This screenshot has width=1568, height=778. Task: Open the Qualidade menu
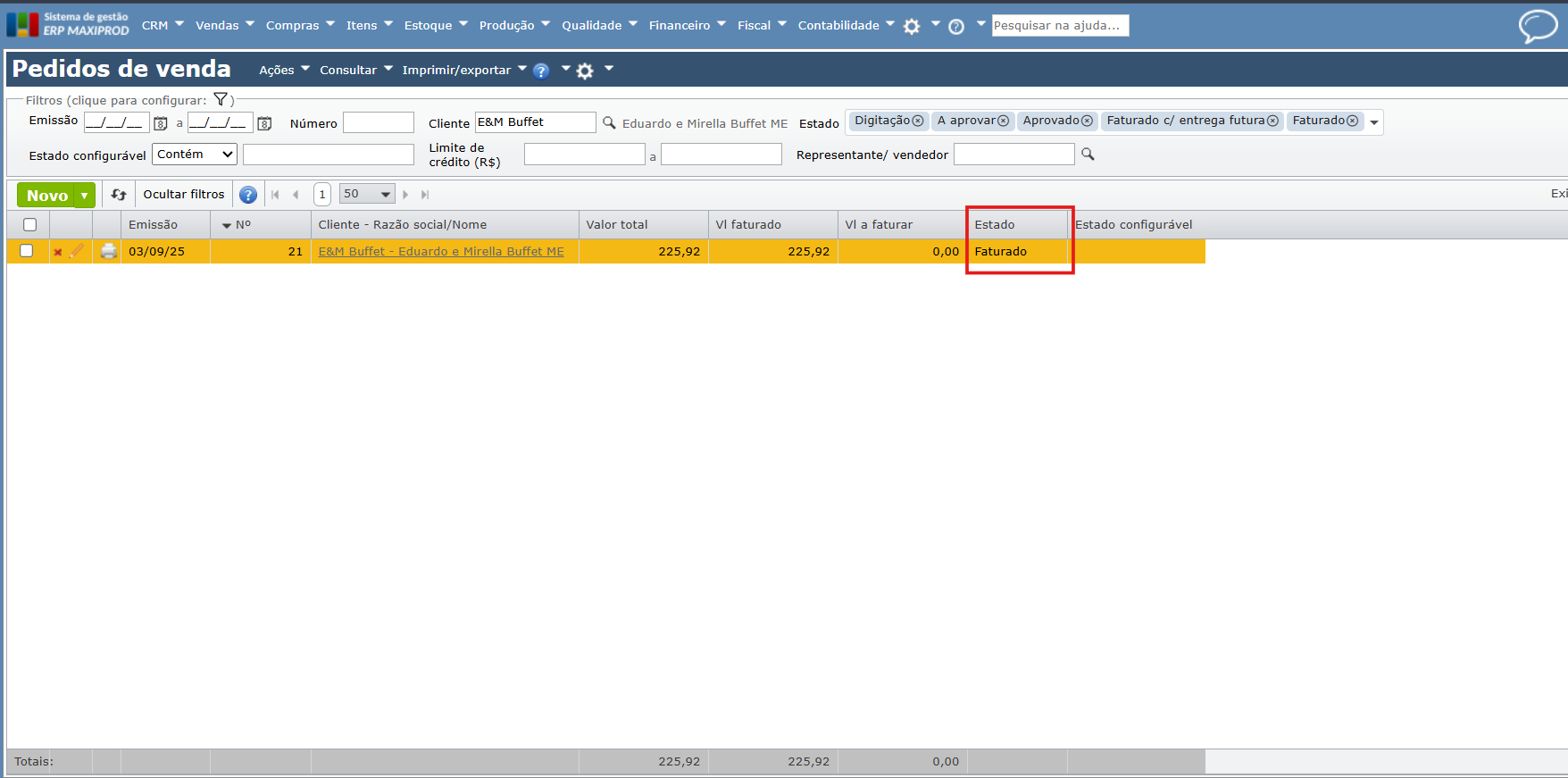(x=599, y=25)
